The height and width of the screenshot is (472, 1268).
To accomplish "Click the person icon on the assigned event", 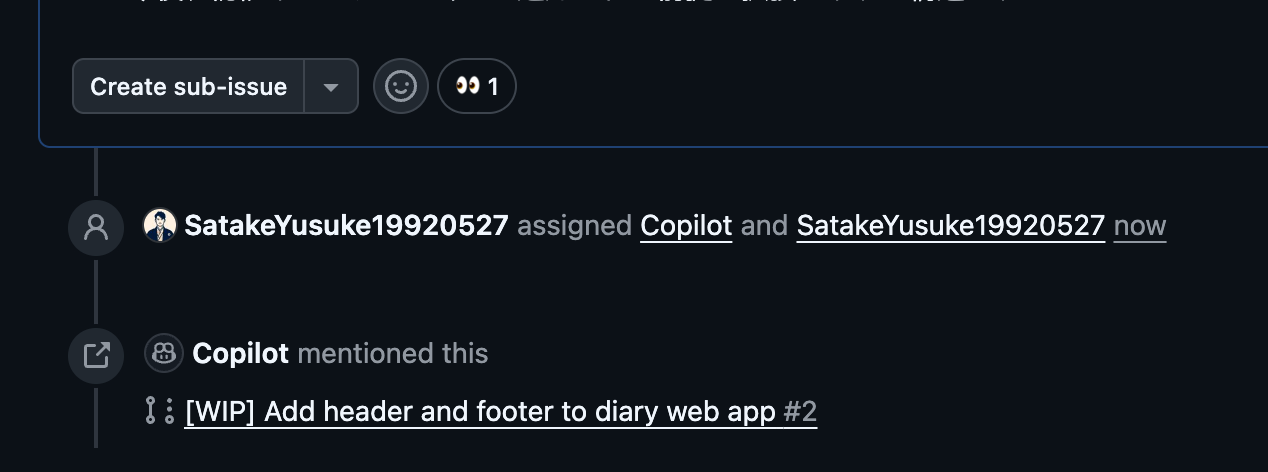I will 96,227.
